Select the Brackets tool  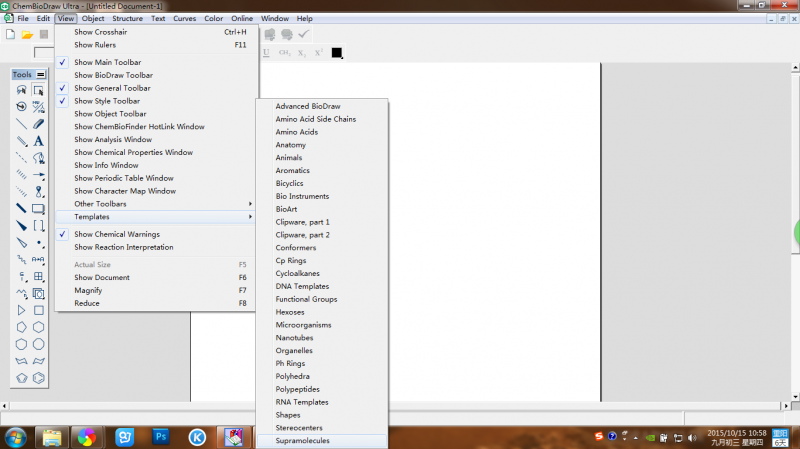click(38, 226)
